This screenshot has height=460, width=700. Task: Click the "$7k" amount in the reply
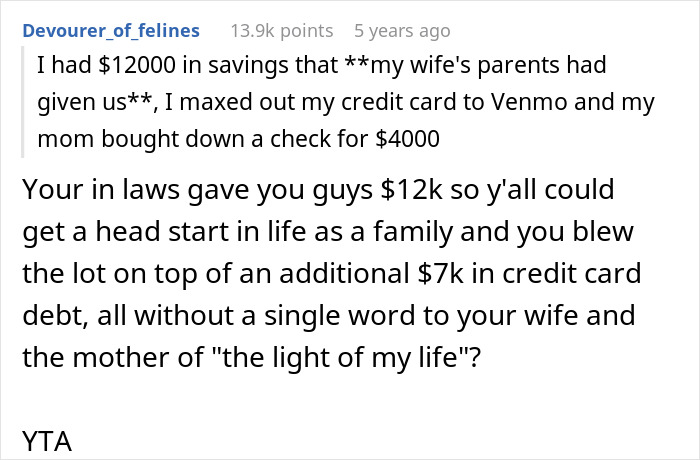click(441, 273)
